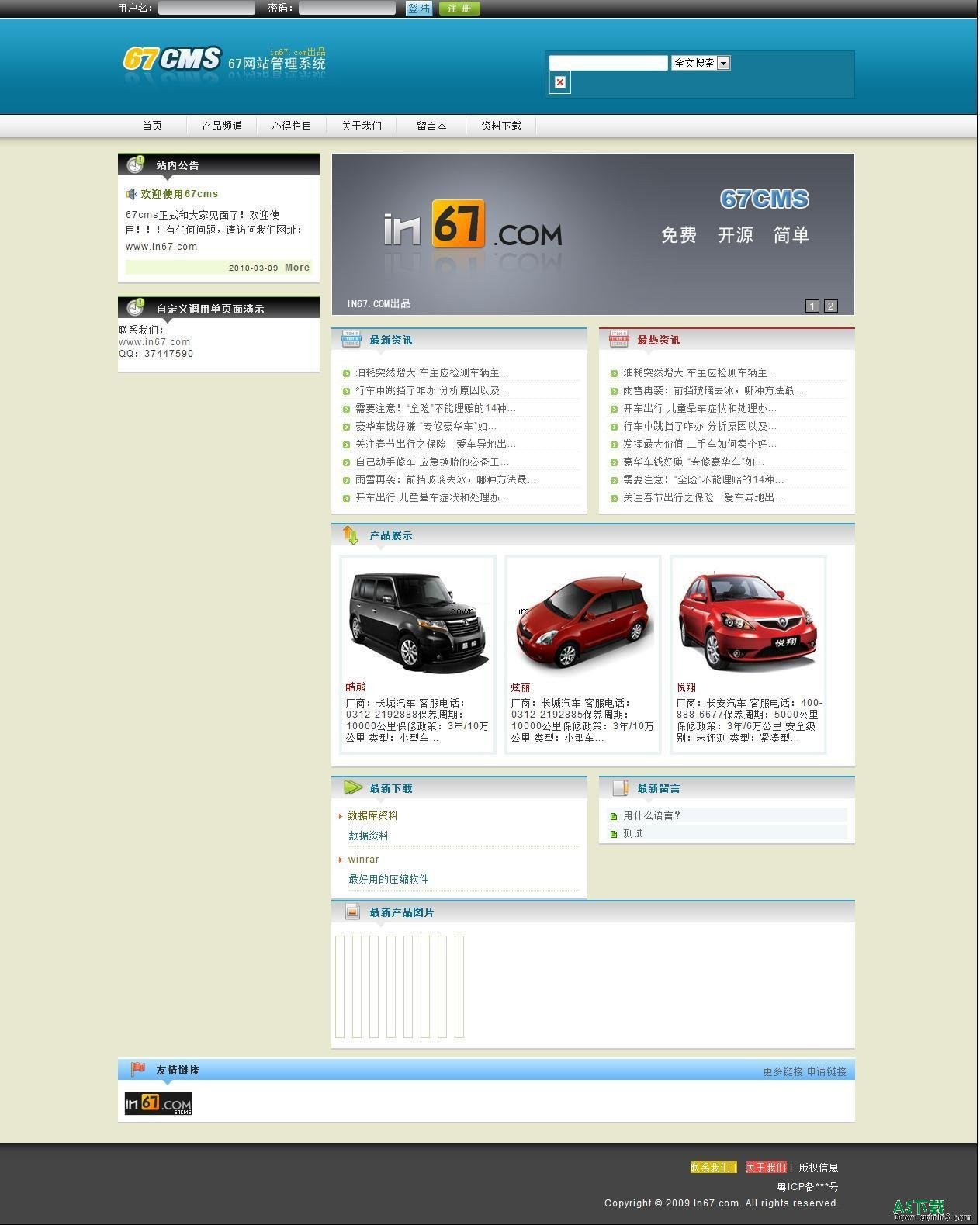Open the 全文搜索 search type dropdown
980x1225 pixels.
(701, 63)
